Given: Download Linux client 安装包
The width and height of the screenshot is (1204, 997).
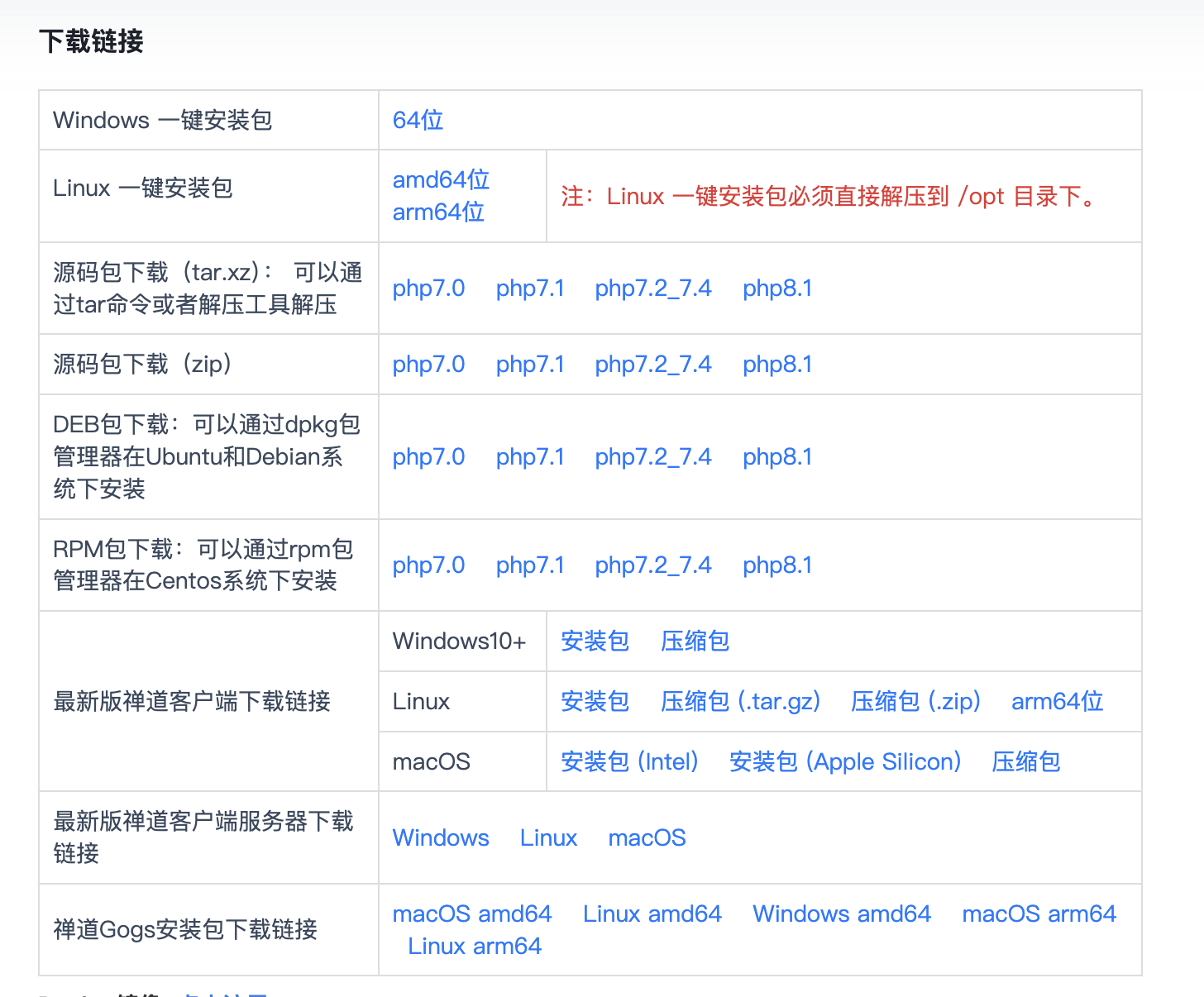Looking at the screenshot, I should tap(595, 701).
